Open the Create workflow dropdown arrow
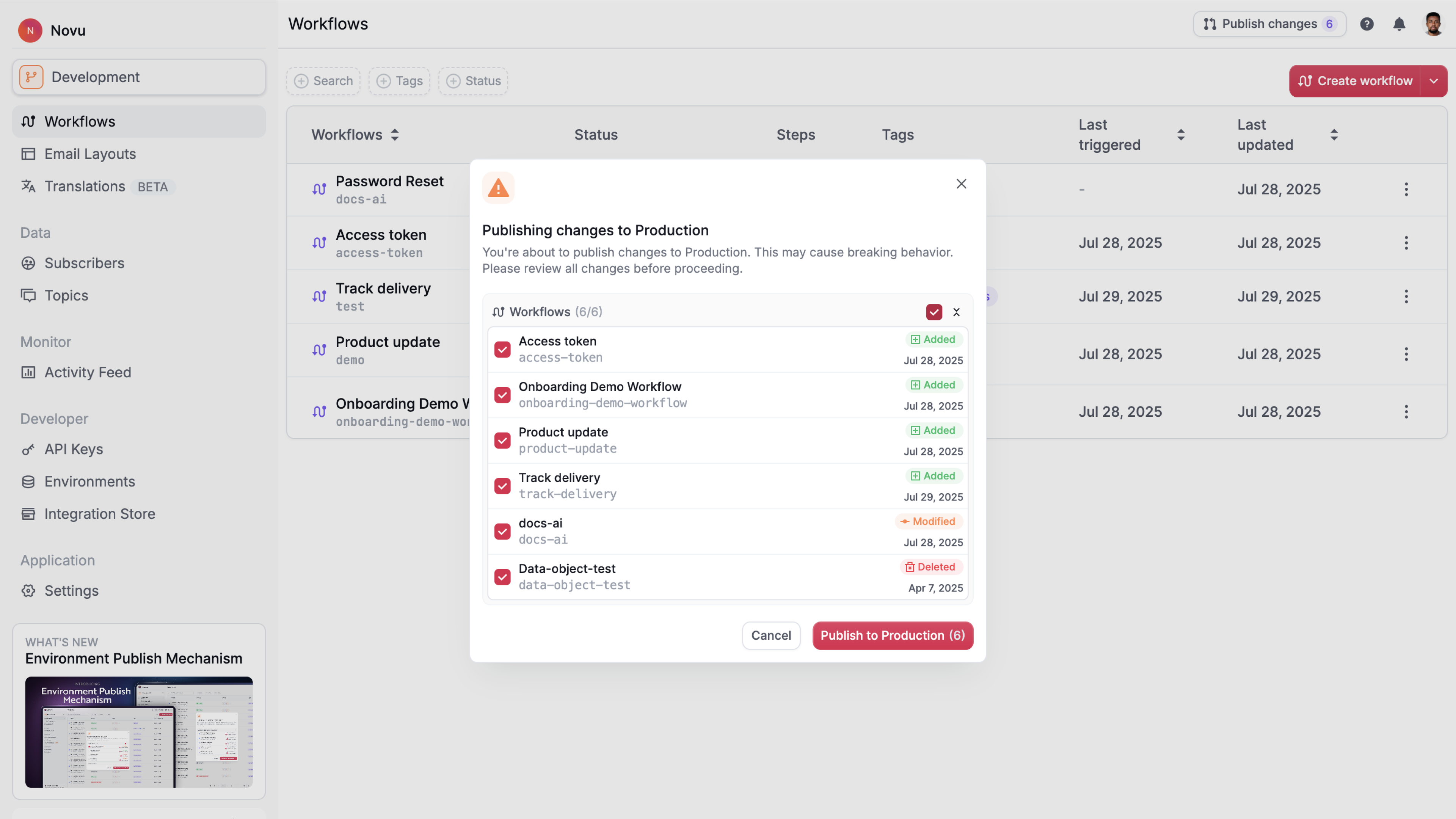1456x819 pixels. [1434, 81]
